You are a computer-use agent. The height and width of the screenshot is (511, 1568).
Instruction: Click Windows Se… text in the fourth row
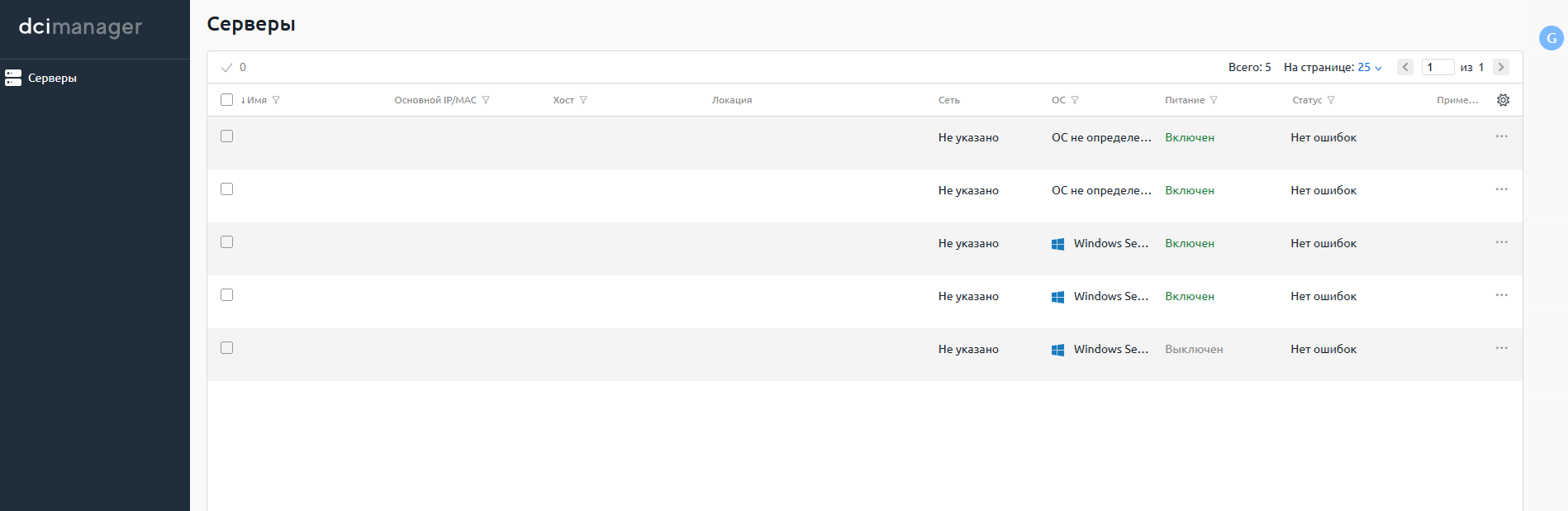(1111, 297)
